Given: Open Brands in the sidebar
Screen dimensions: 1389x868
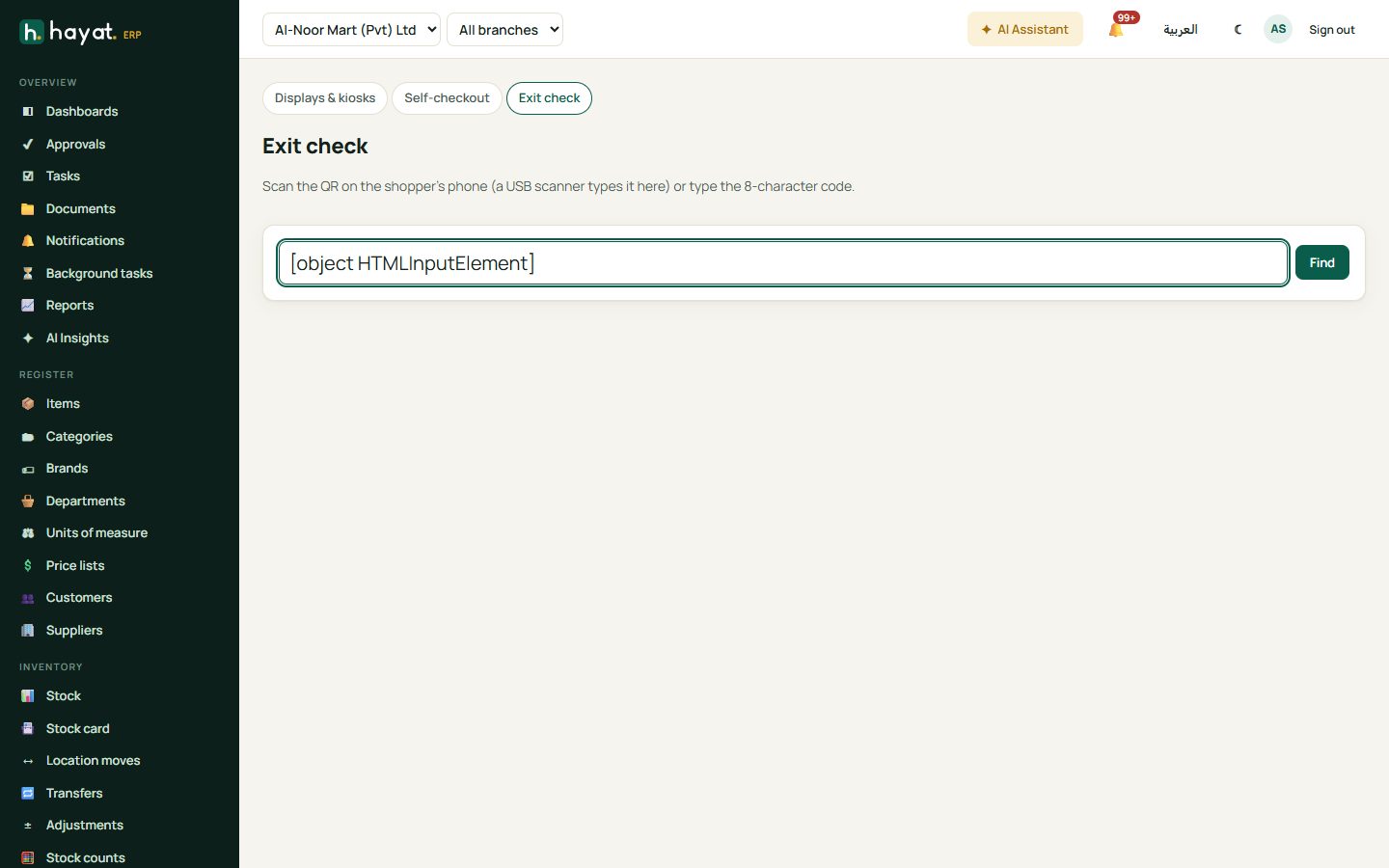Looking at the screenshot, I should pyautogui.click(x=67, y=469).
